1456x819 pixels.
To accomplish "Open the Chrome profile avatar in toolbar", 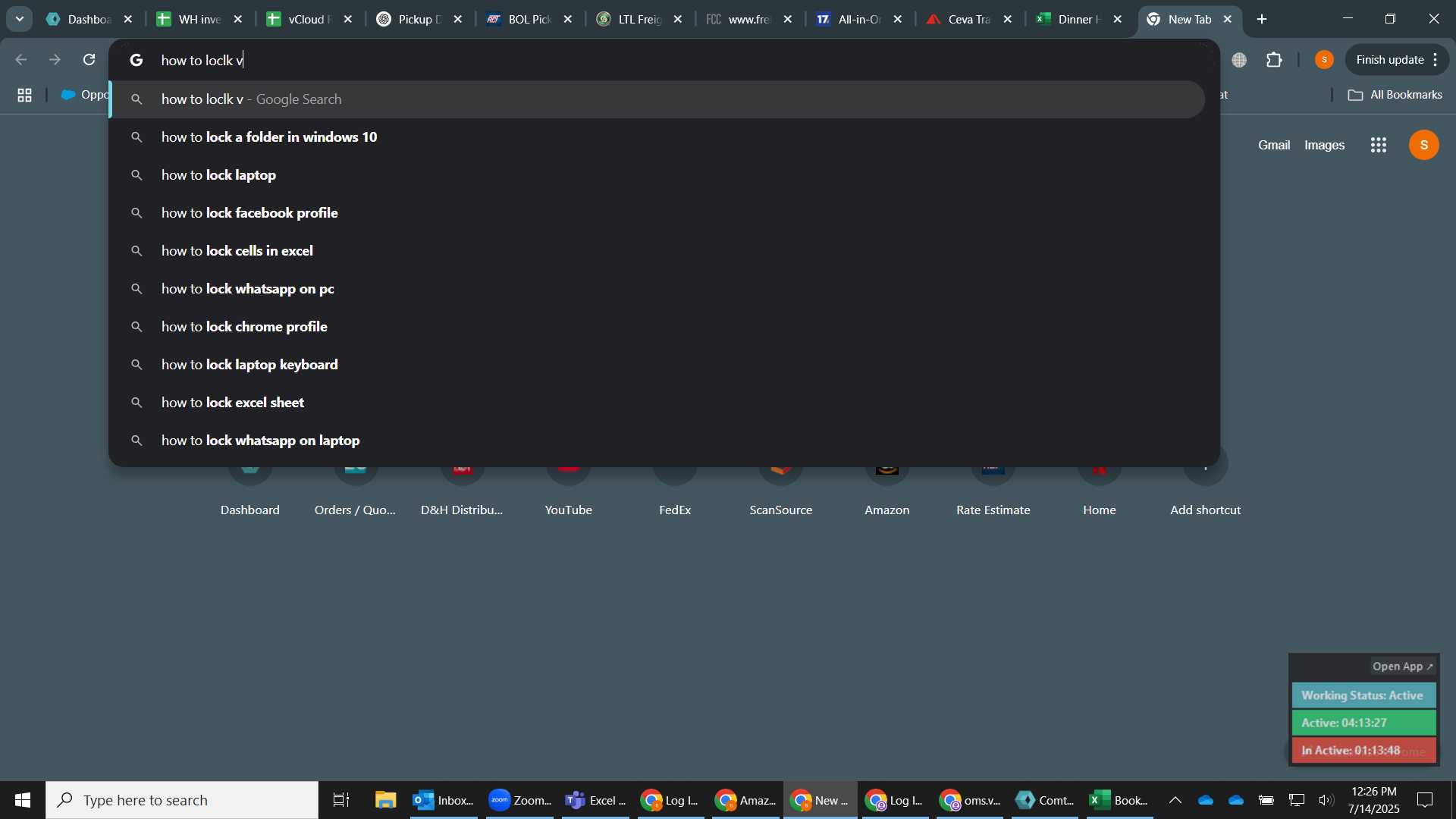I will [x=1324, y=60].
